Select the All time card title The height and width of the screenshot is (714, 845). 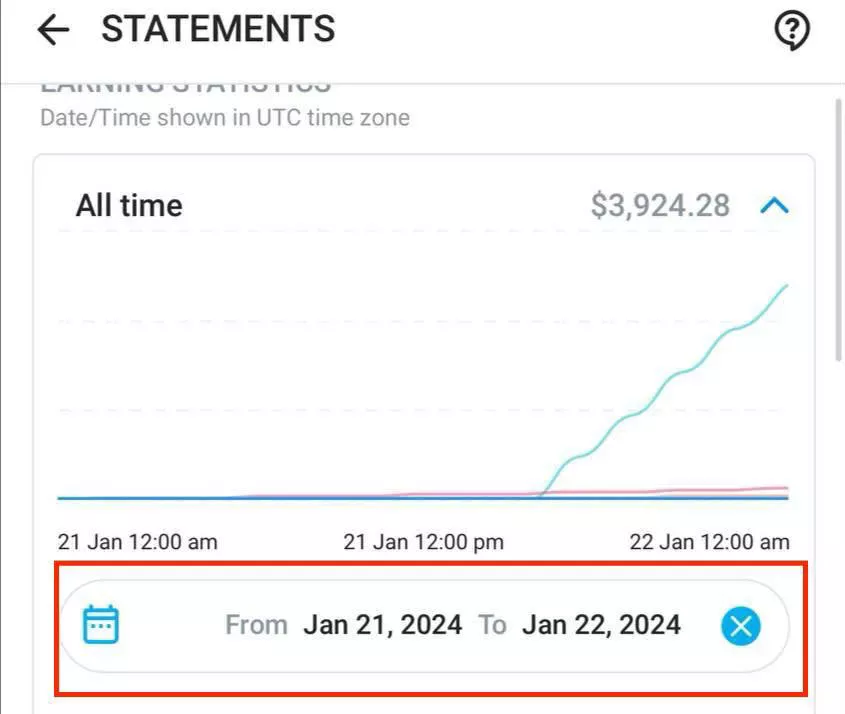[129, 206]
